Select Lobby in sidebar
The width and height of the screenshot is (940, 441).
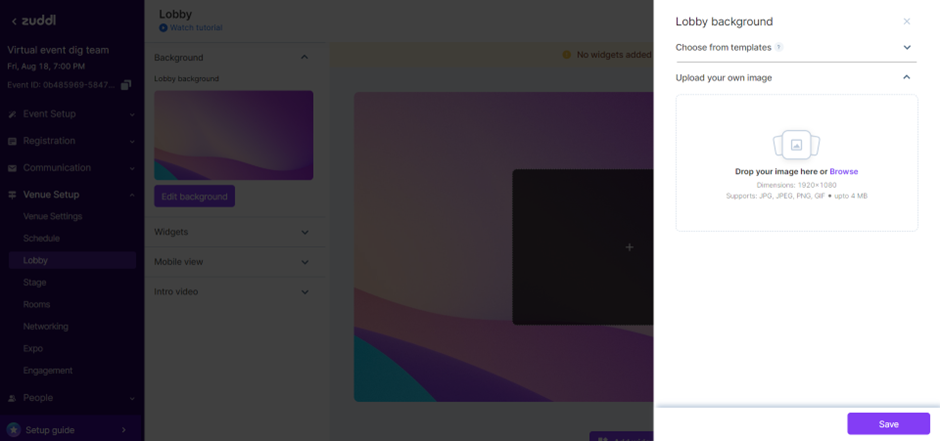72,260
